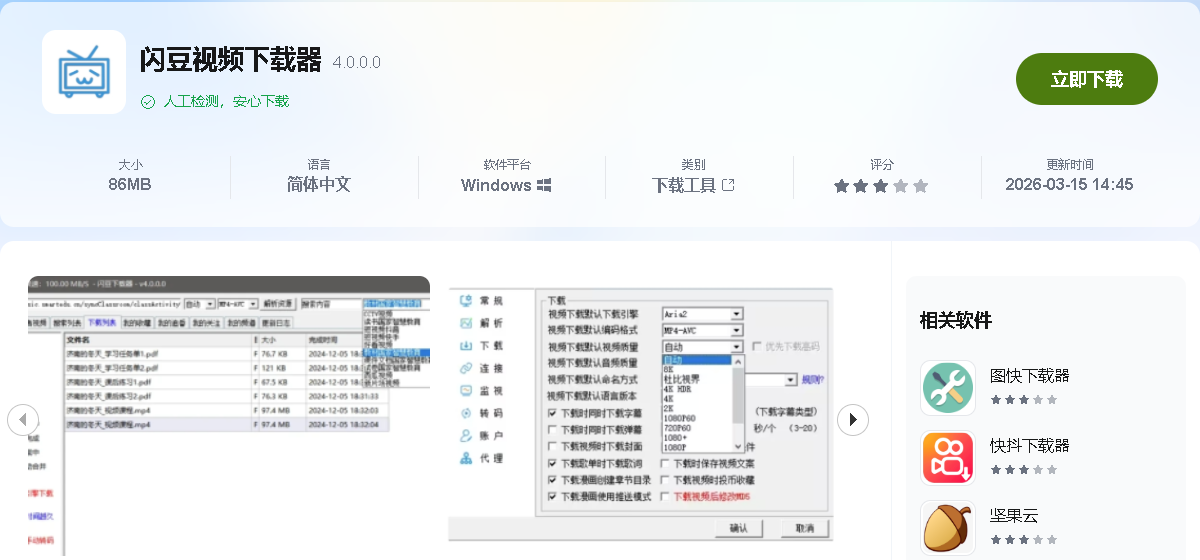Open the external link icon beside 下载工具
This screenshot has width=1200, height=560.
pyautogui.click(x=728, y=185)
